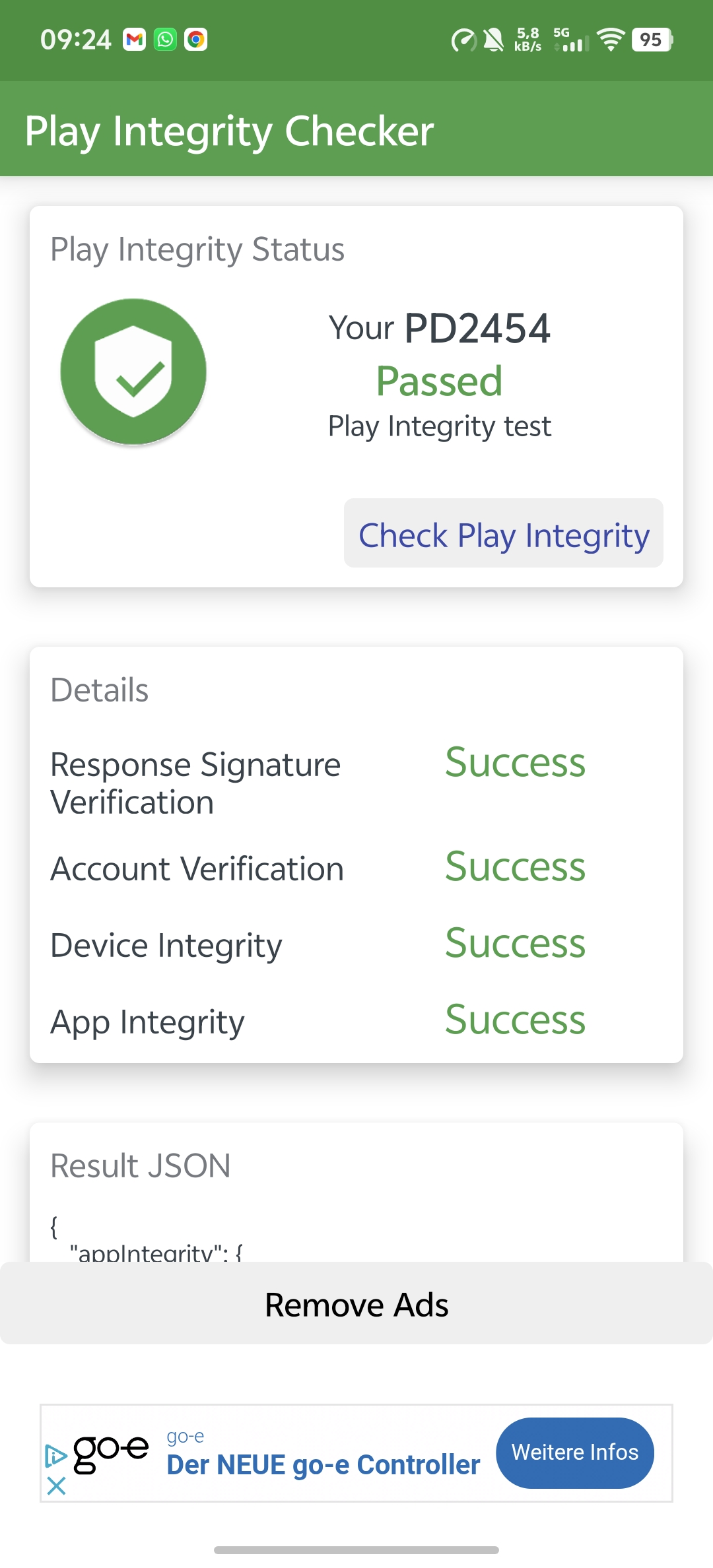Tap the Play Integrity Checker title

pos(229,131)
